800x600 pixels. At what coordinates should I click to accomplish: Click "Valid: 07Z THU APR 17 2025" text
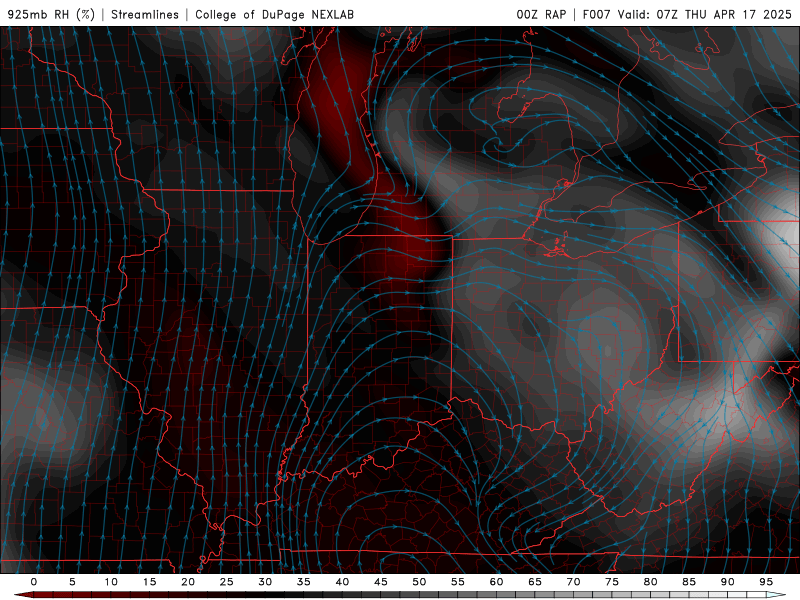(x=705, y=14)
